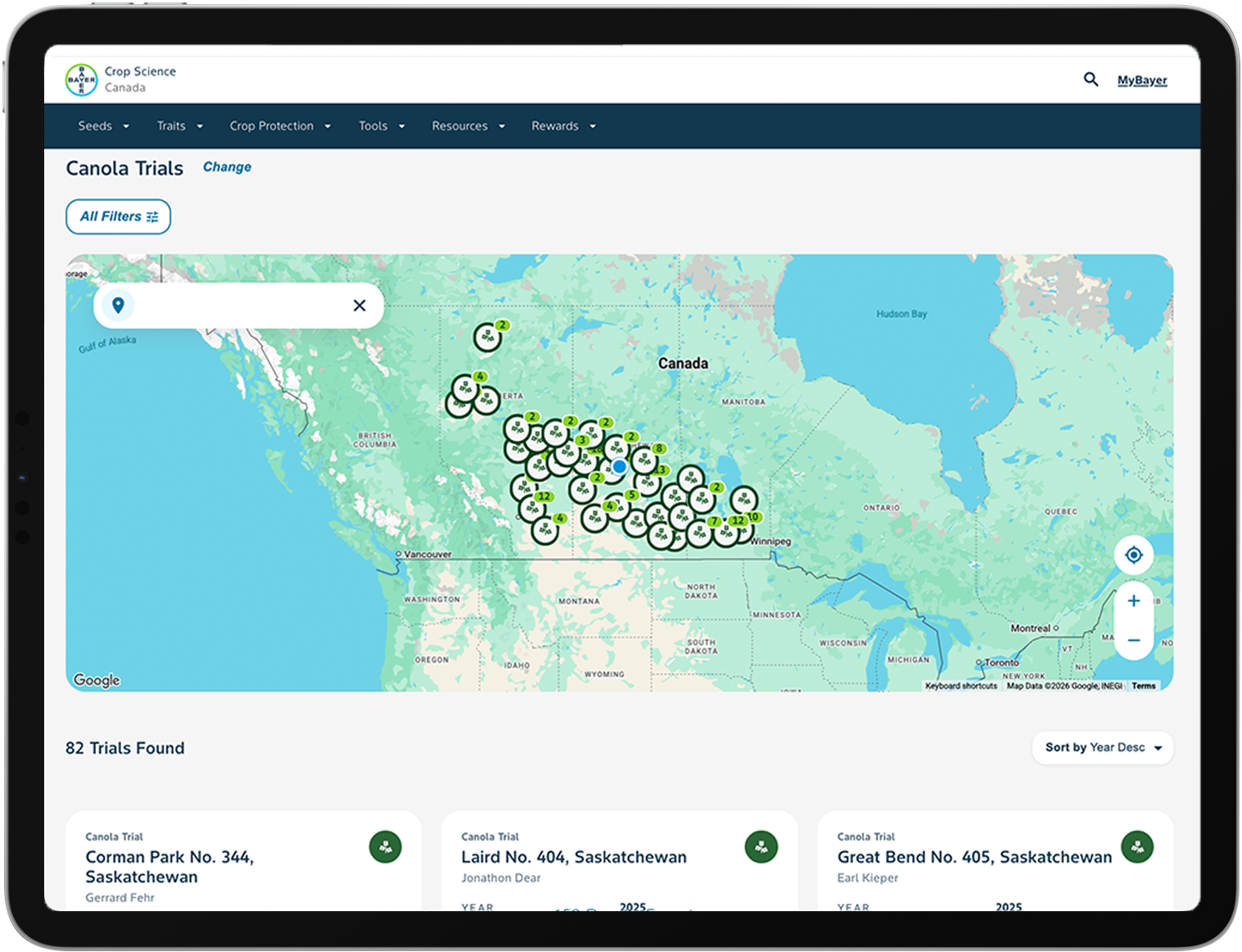Screen dimensions: 1242x952
Task: Open the trial cluster badged 5
Action: tap(619, 505)
